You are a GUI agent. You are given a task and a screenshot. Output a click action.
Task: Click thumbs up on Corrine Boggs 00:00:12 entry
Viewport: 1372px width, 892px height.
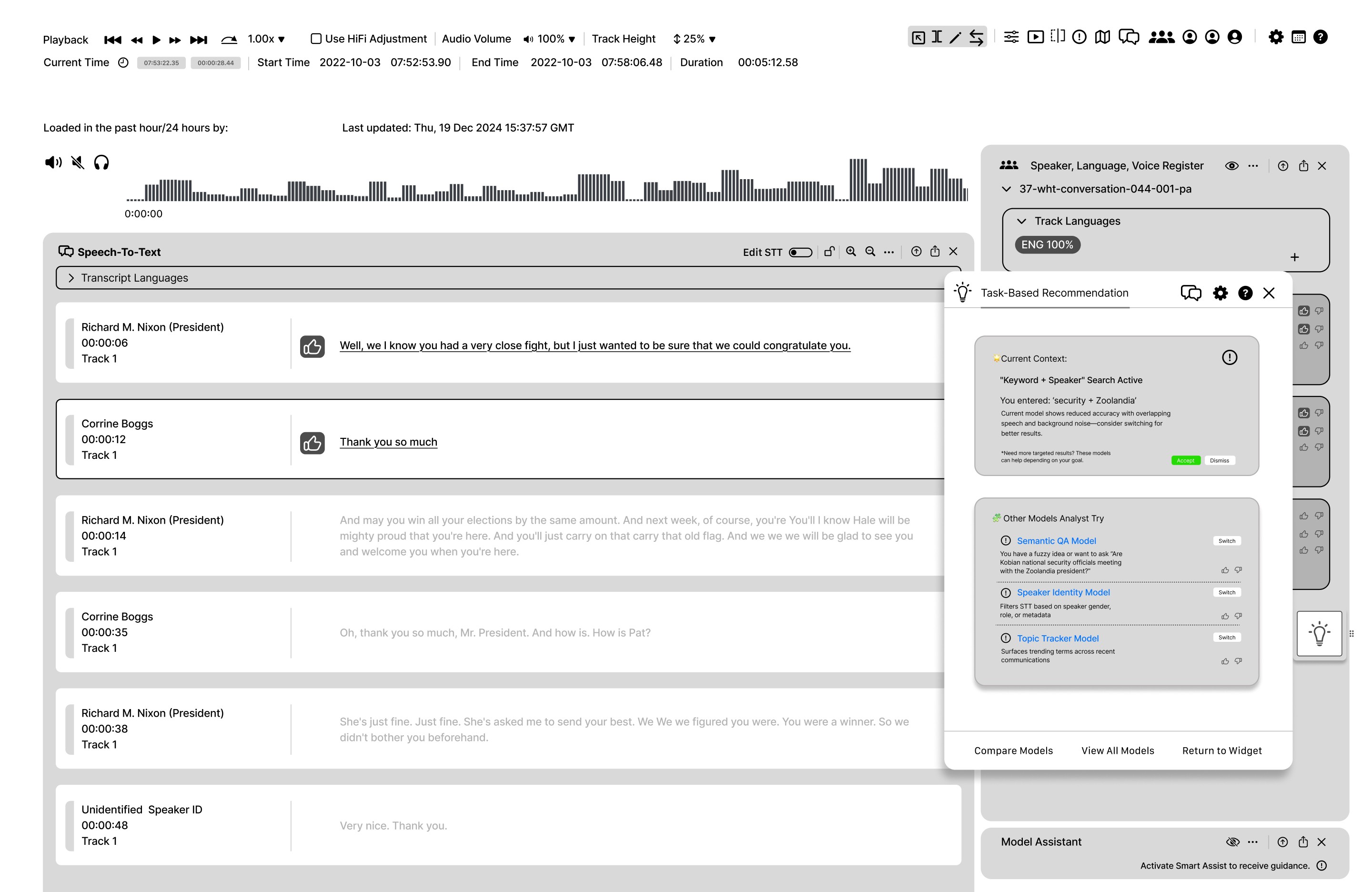pos(313,443)
